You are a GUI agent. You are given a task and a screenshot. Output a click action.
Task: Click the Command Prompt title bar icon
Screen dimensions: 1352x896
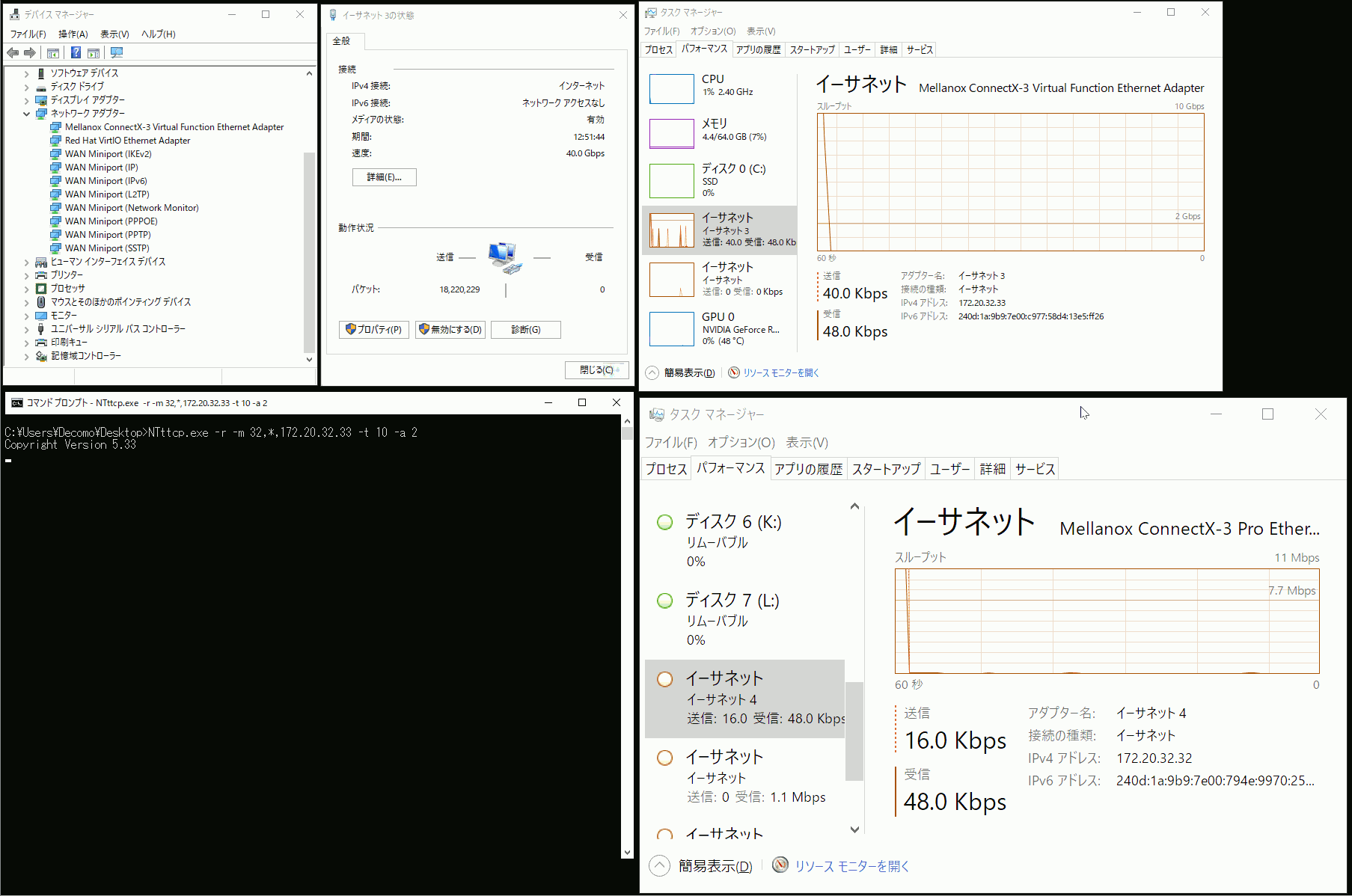[16, 402]
